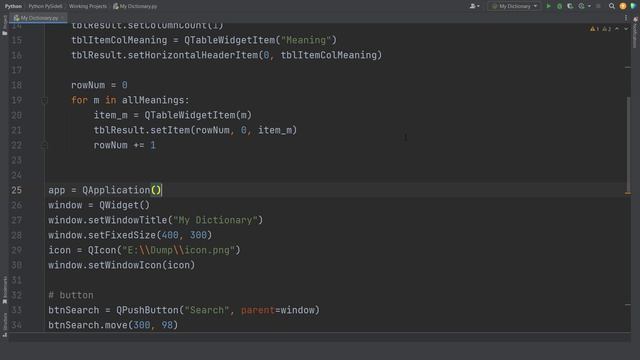Screen dimensions: 640x360
Task: Click rowNum = 0 on line 18
Action: tap(99, 85)
